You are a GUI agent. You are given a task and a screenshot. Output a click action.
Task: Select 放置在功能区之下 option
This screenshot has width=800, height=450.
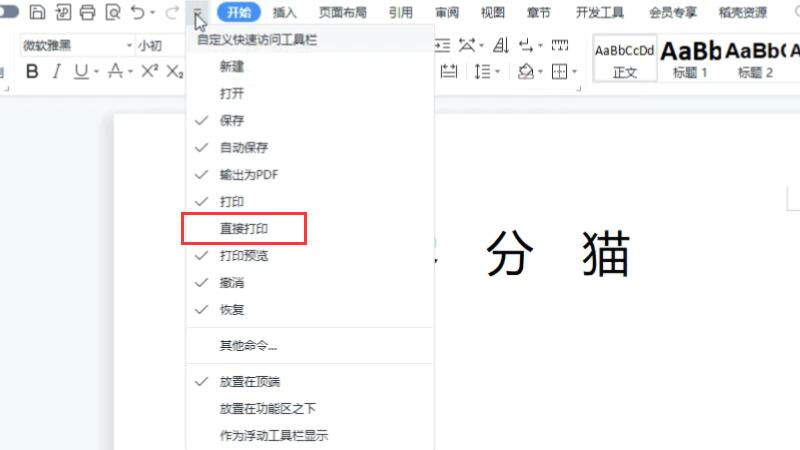tap(310, 409)
